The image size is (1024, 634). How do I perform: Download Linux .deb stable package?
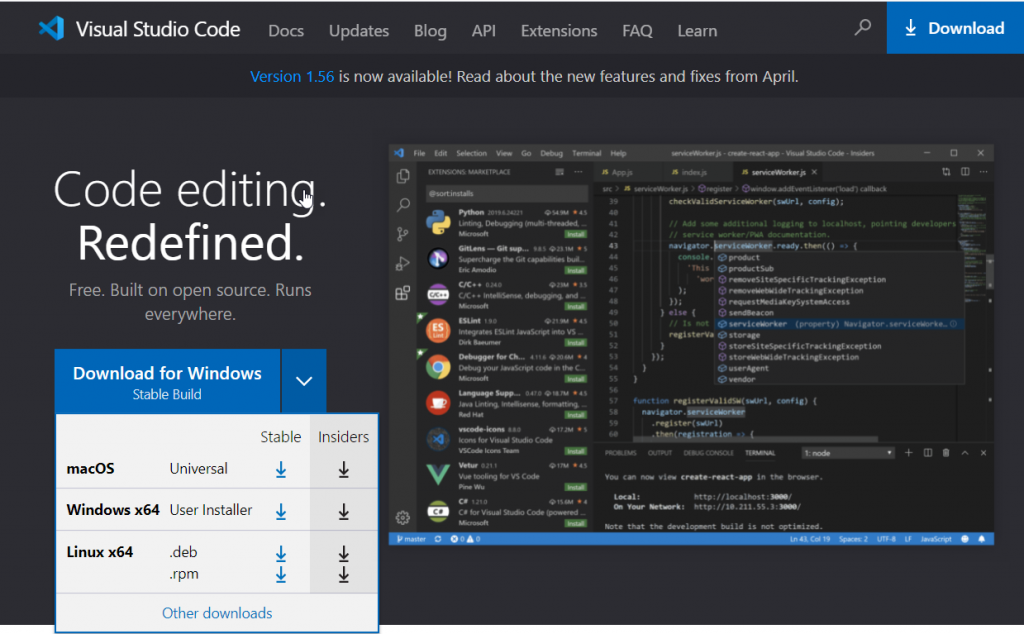pos(281,554)
